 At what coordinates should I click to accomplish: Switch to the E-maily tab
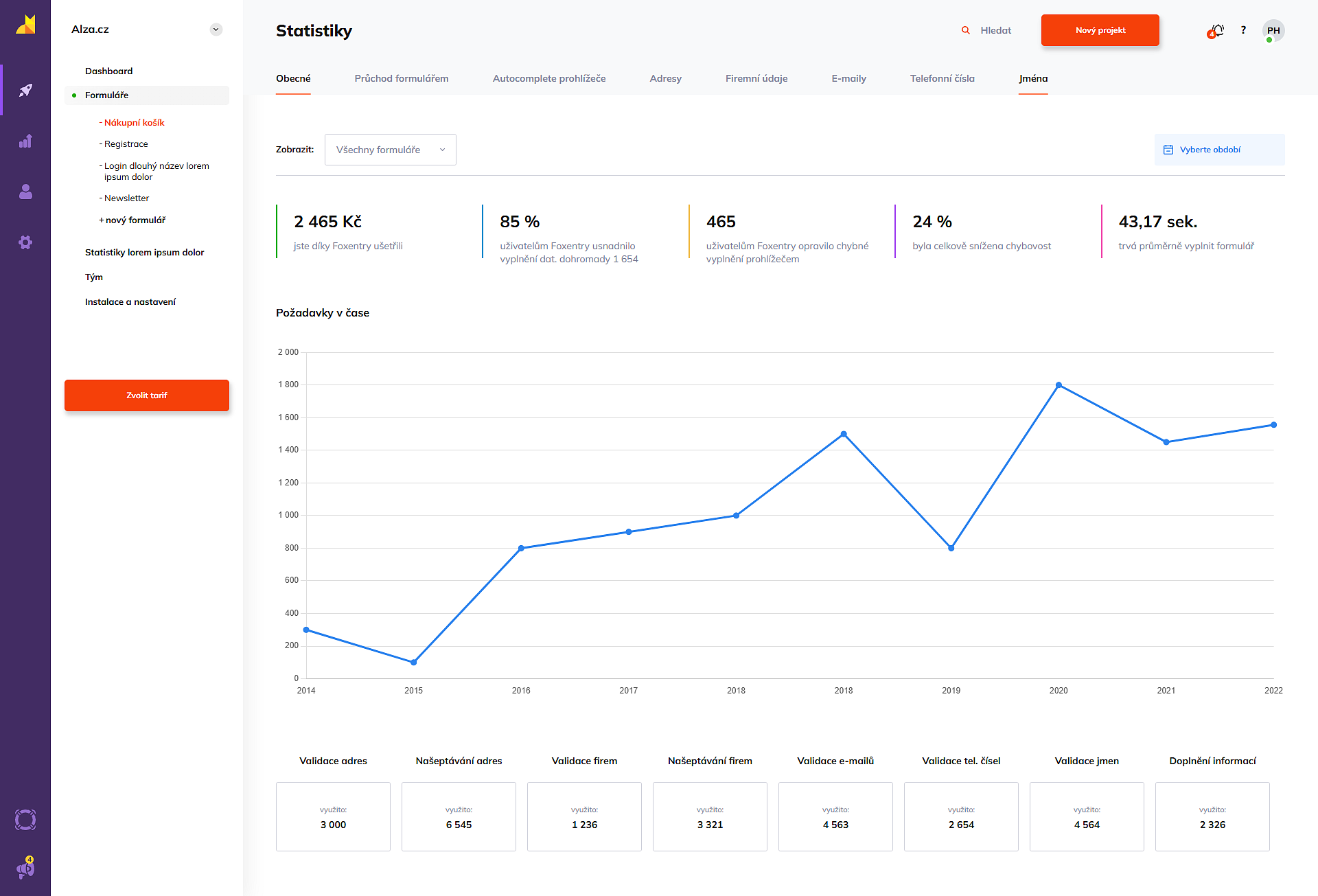(x=848, y=78)
